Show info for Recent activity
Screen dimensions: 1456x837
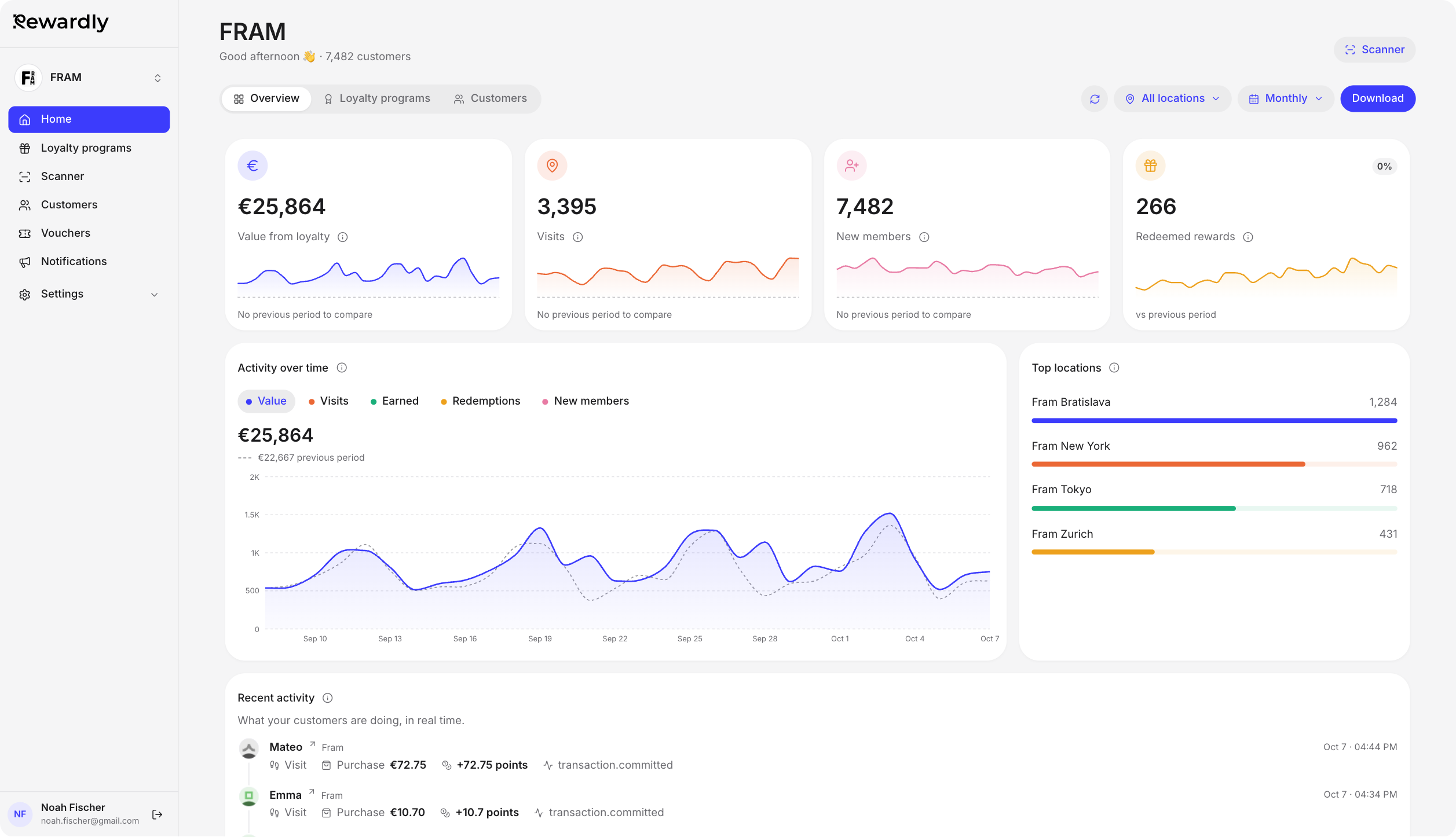point(328,698)
